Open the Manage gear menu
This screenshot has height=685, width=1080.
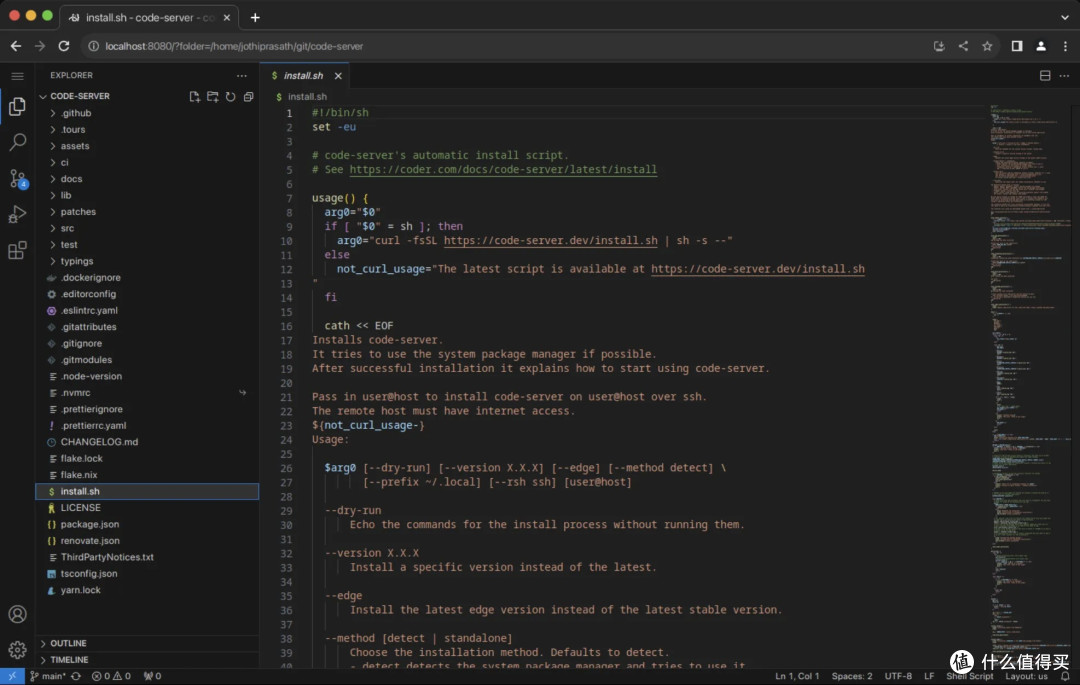17,649
